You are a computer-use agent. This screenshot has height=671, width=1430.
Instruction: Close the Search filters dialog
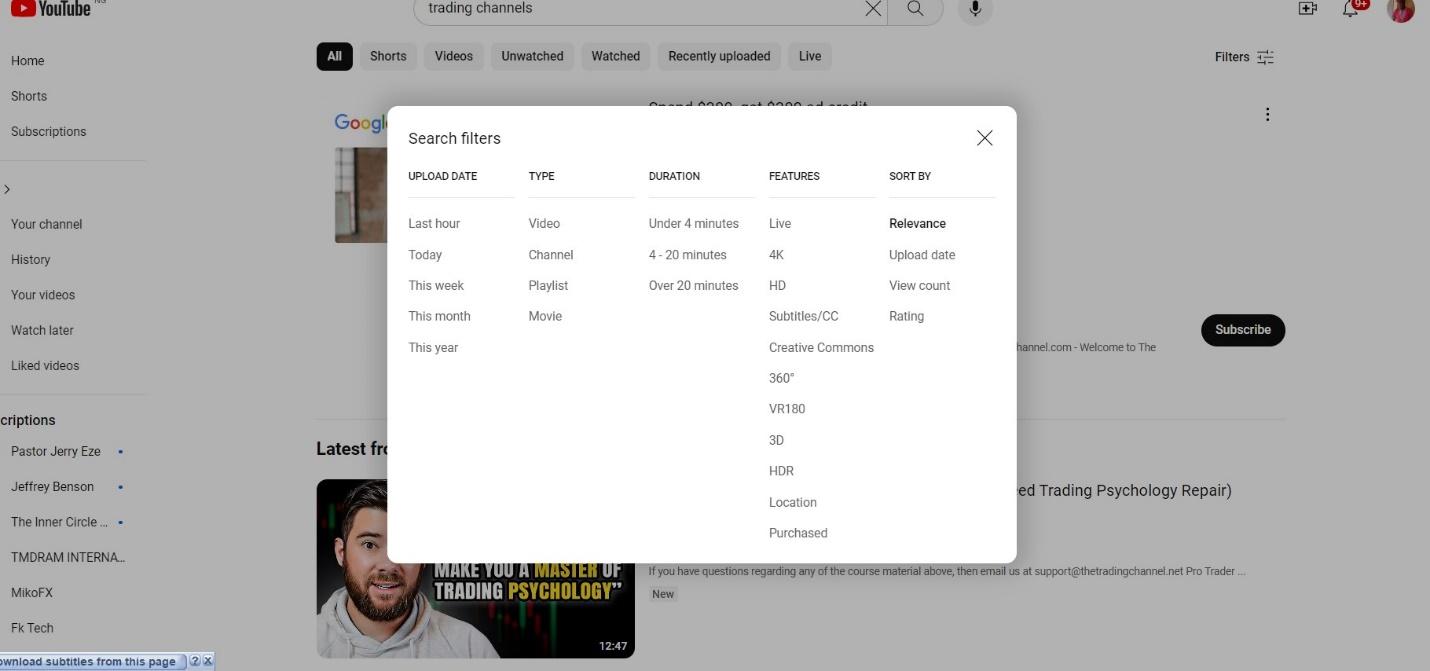click(984, 138)
